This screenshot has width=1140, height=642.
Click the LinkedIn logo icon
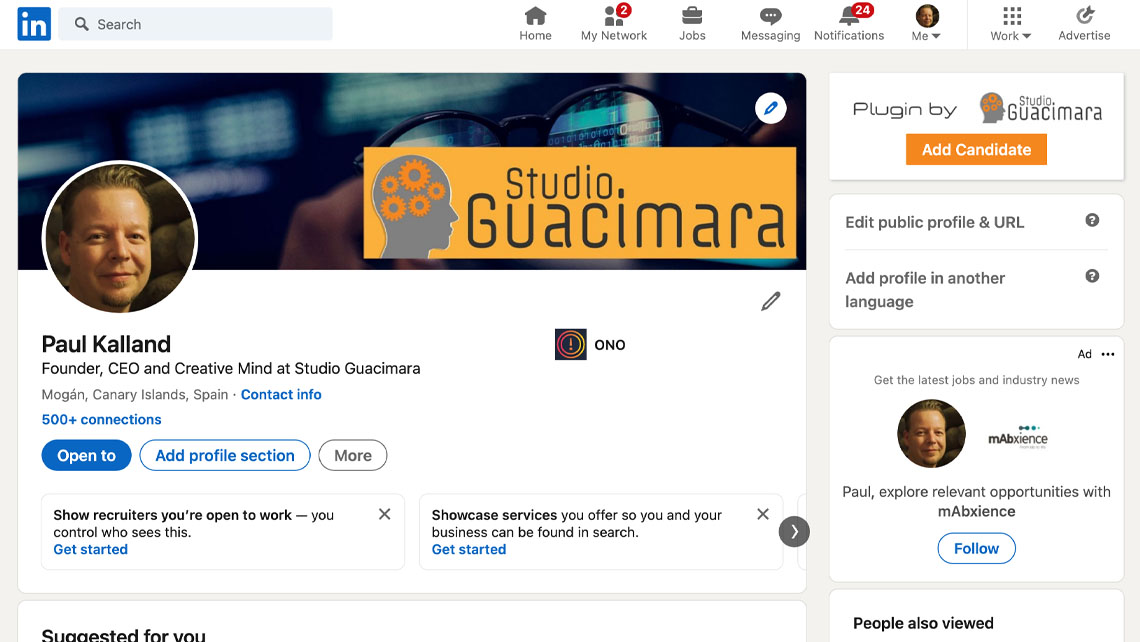34,24
